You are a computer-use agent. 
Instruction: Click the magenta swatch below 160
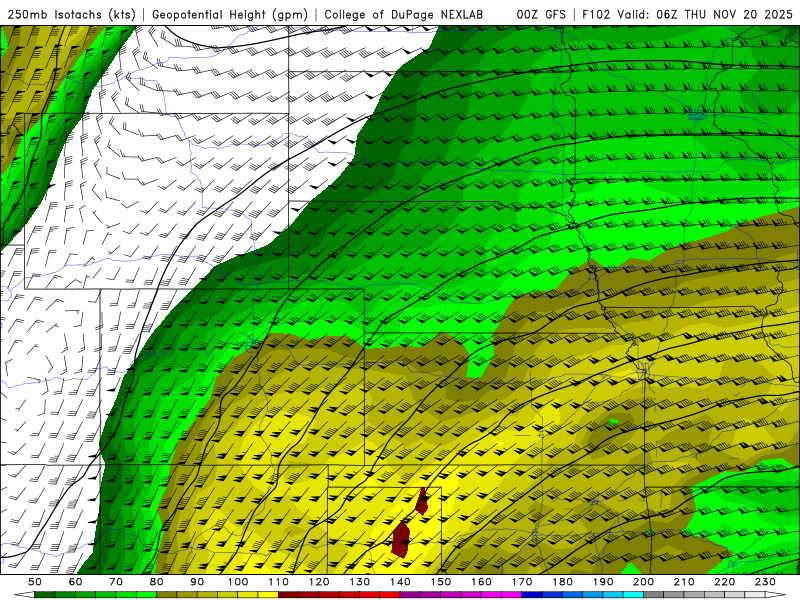coord(491,595)
